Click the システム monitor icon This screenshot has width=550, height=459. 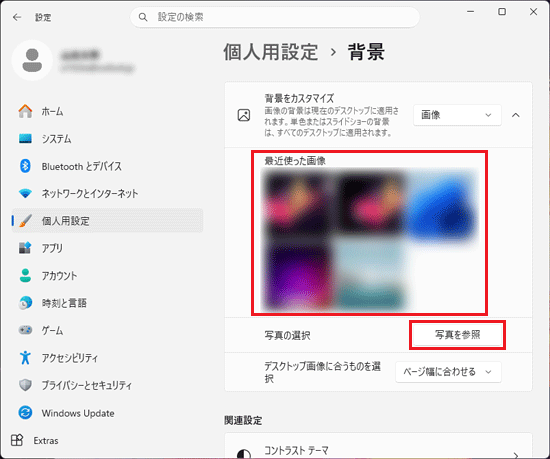[25, 139]
